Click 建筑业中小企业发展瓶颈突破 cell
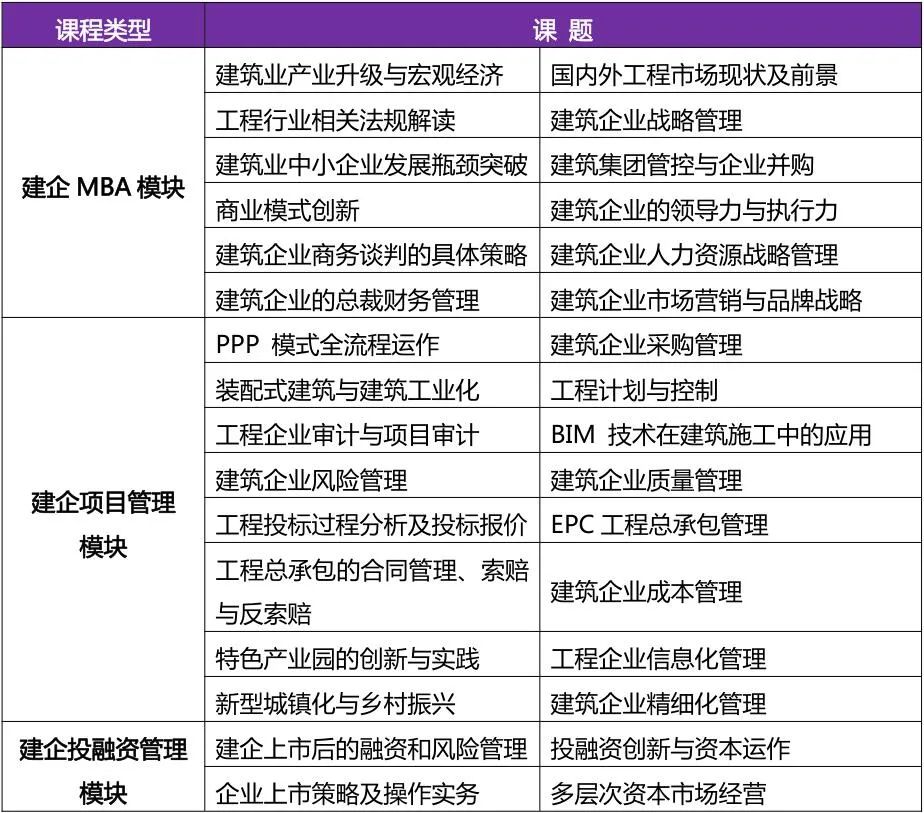The image size is (924, 813). (372, 160)
